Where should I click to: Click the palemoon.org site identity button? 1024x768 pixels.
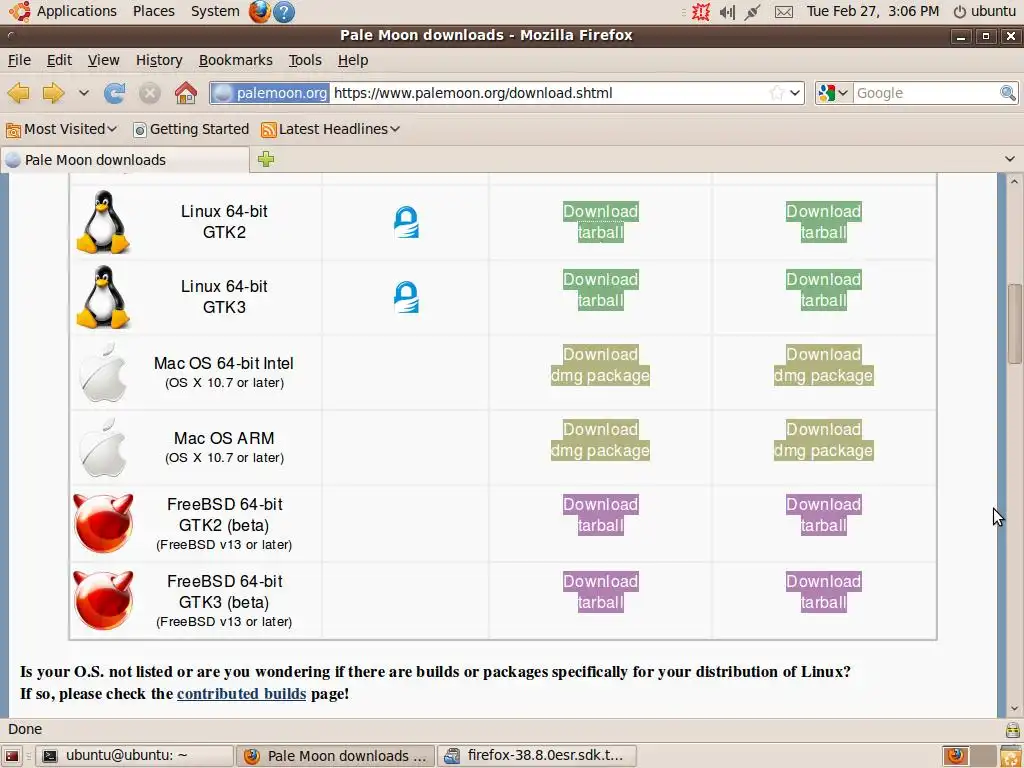270,93
